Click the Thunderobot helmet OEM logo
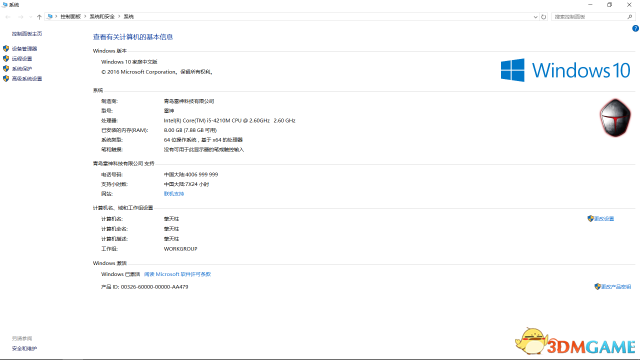The height and width of the screenshot is (360, 640). point(615,118)
